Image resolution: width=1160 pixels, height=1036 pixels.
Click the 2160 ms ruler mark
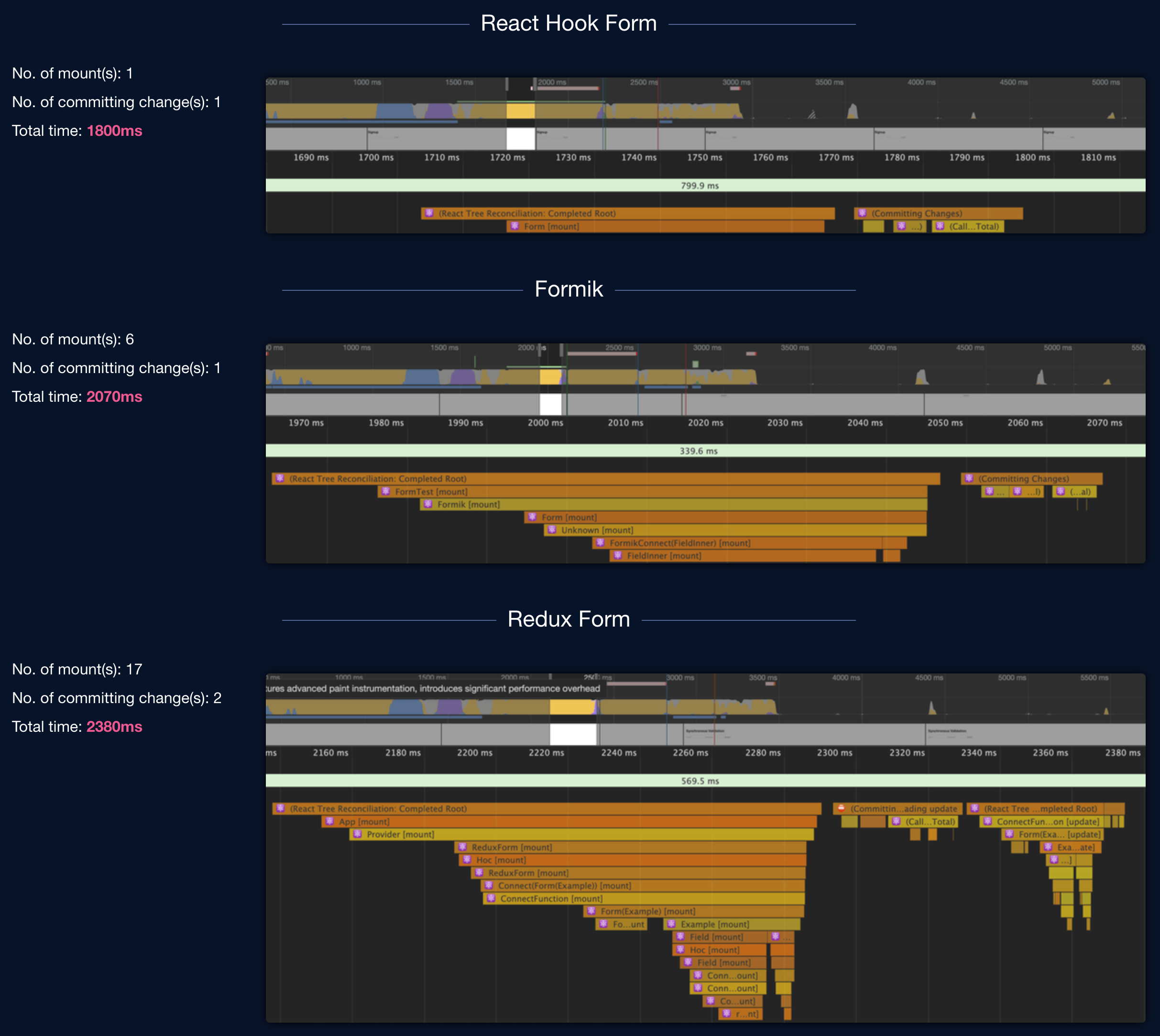(330, 752)
